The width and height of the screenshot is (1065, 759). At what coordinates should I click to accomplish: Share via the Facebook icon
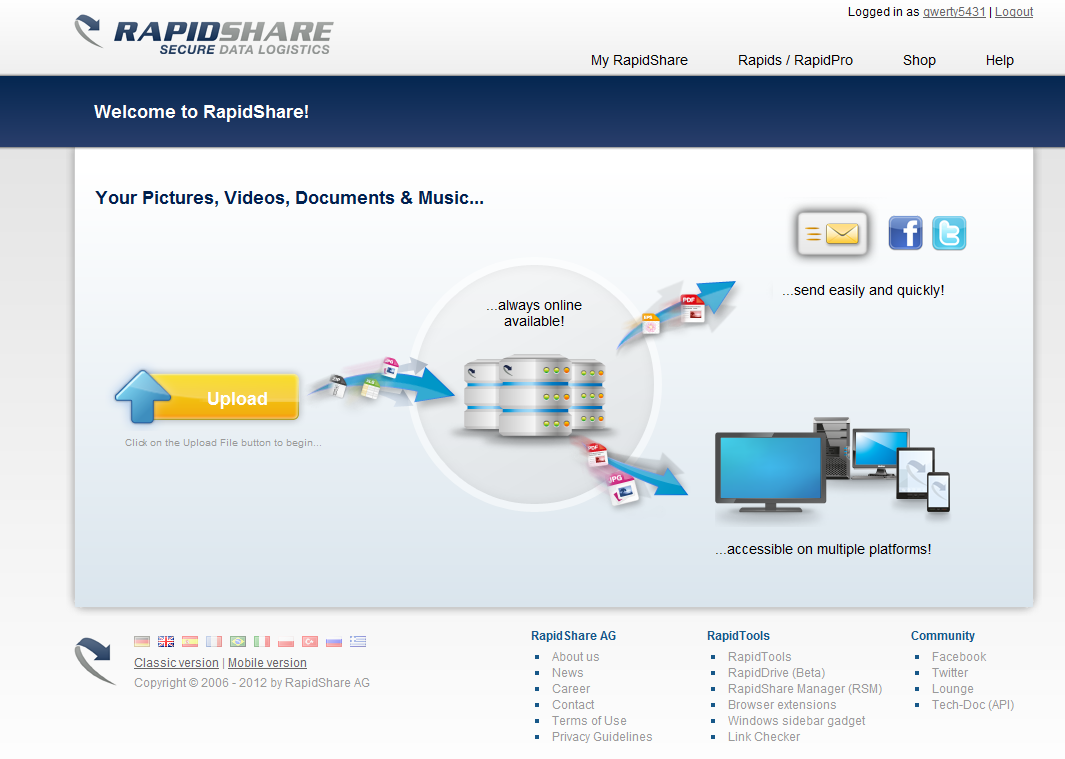coord(905,233)
